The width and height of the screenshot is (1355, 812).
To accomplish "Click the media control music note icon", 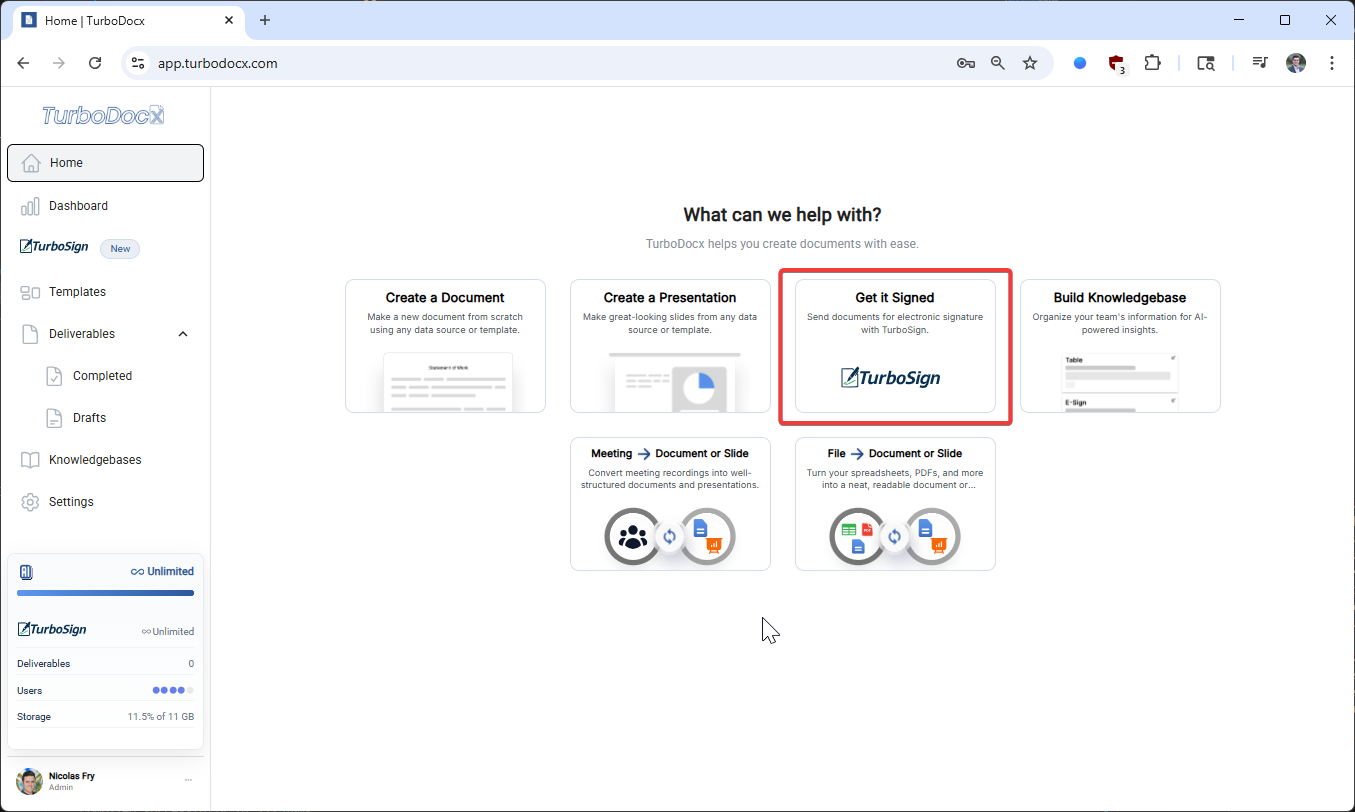I will [x=1260, y=63].
